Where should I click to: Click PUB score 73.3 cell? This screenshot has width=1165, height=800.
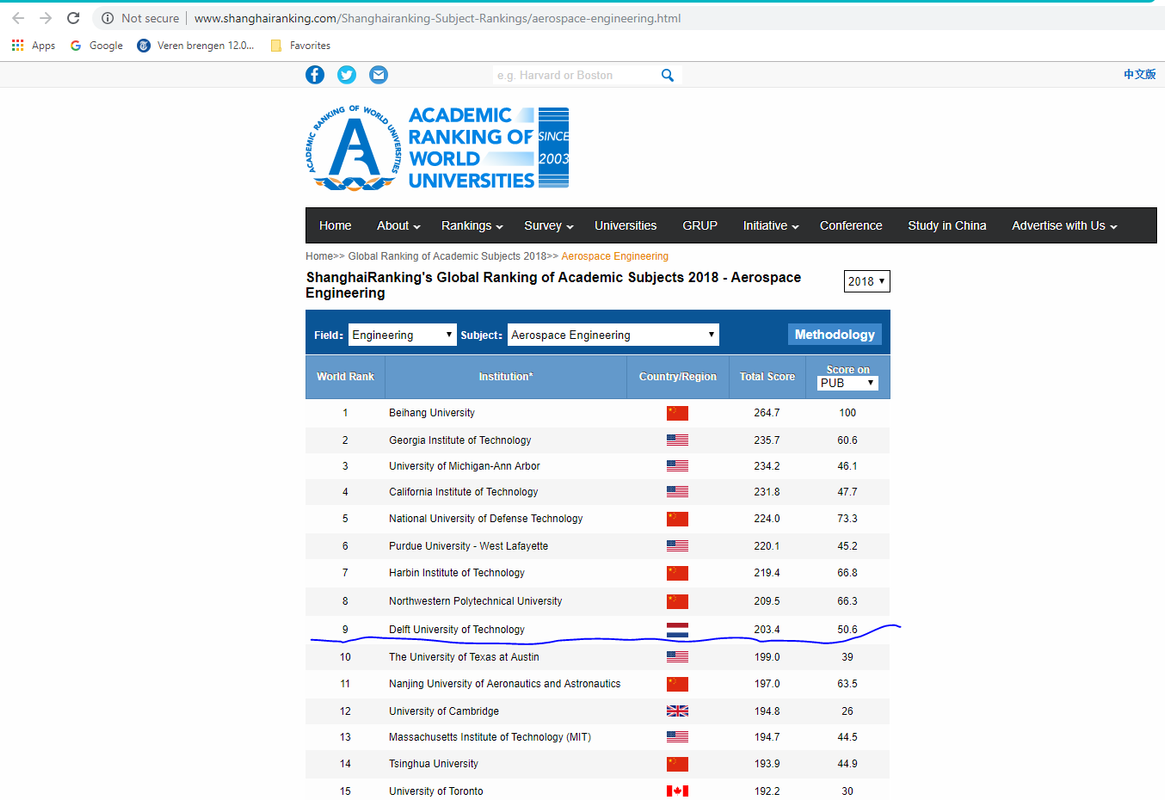(847, 518)
